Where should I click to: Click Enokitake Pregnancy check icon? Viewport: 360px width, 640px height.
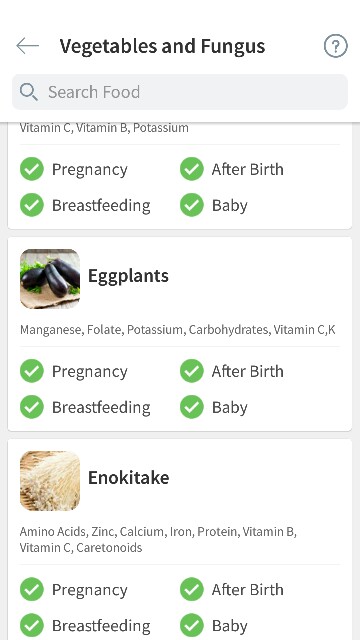pos(32,589)
